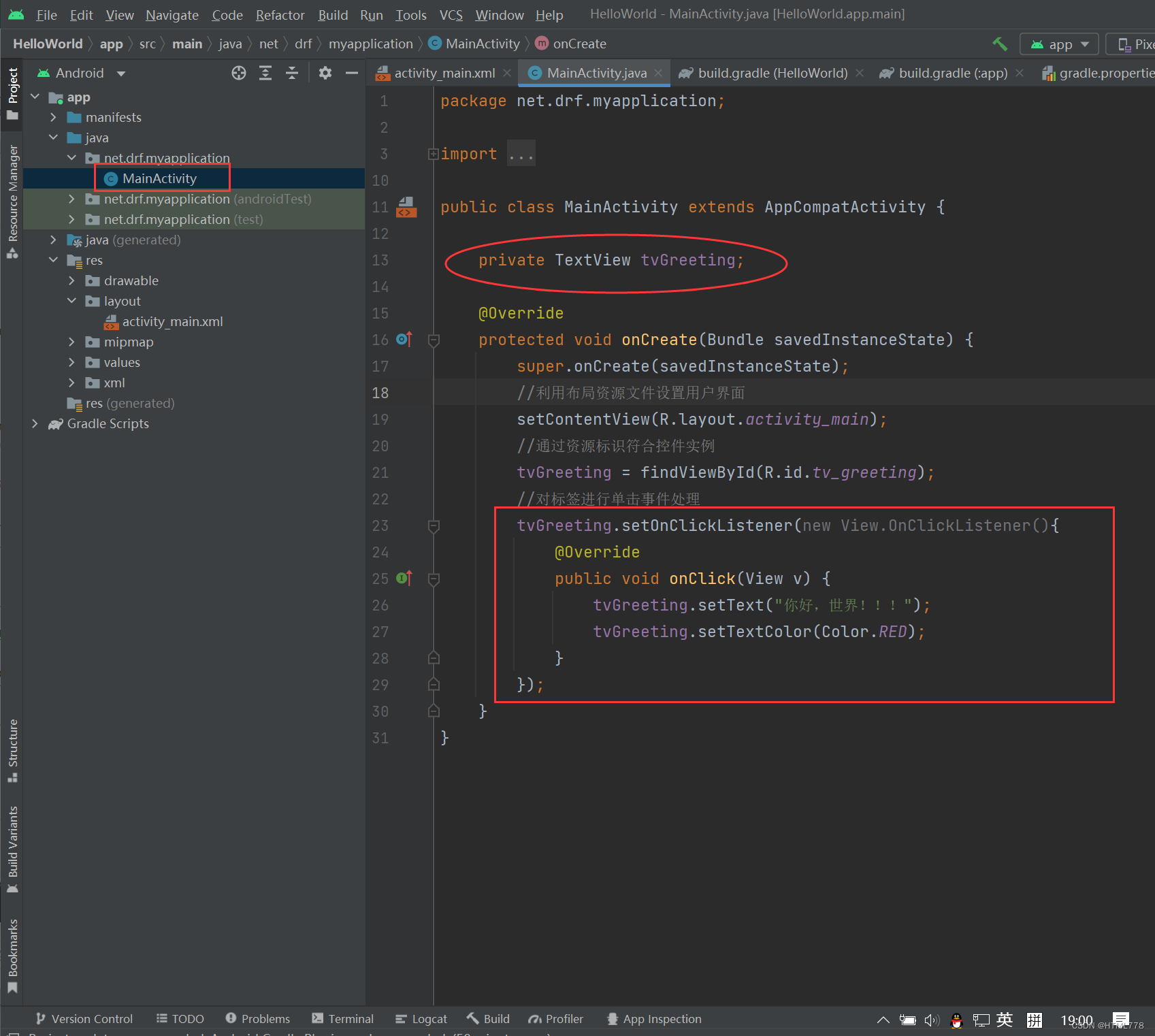Hide the Project panel with minus icon

click(x=351, y=73)
